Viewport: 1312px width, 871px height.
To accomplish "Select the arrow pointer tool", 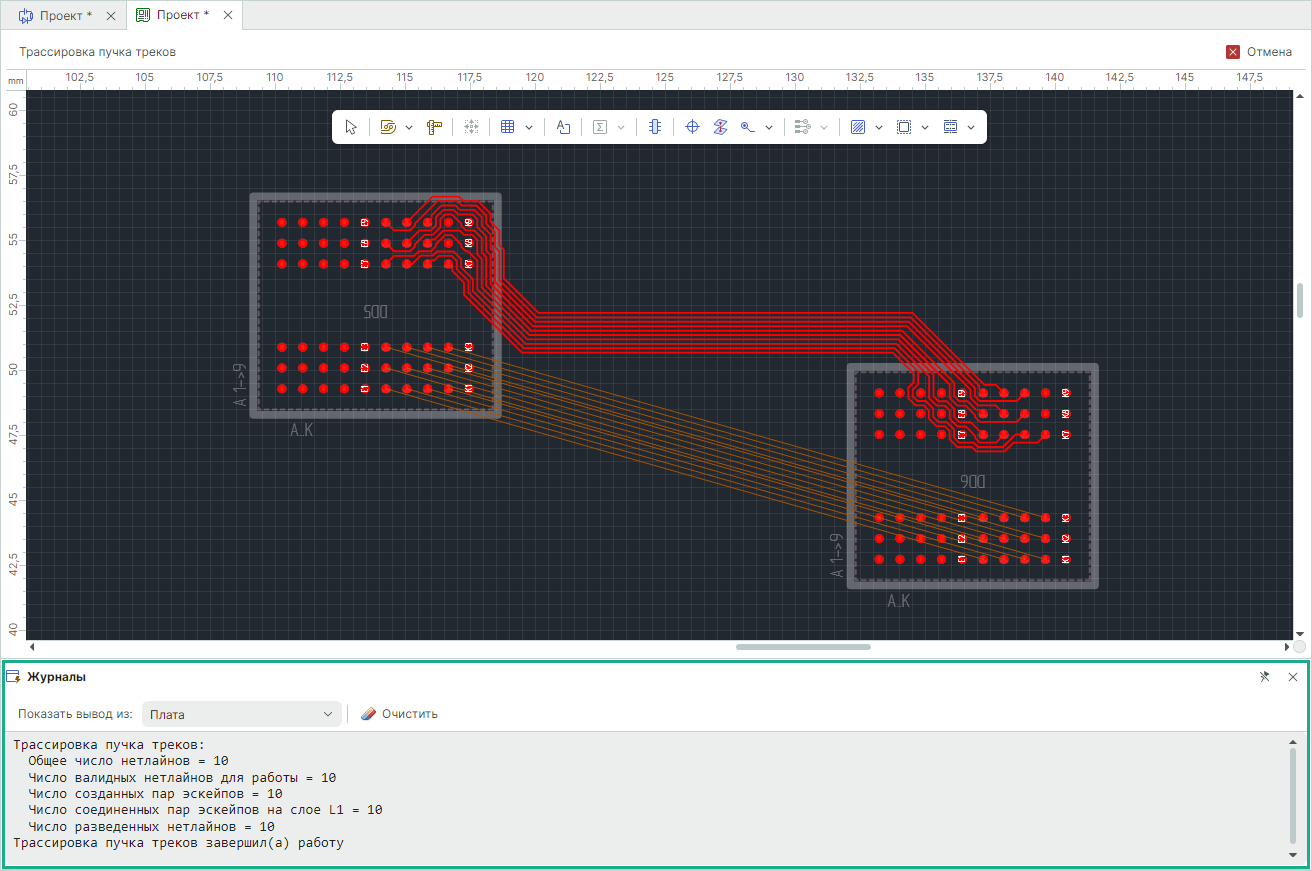I will (351, 127).
